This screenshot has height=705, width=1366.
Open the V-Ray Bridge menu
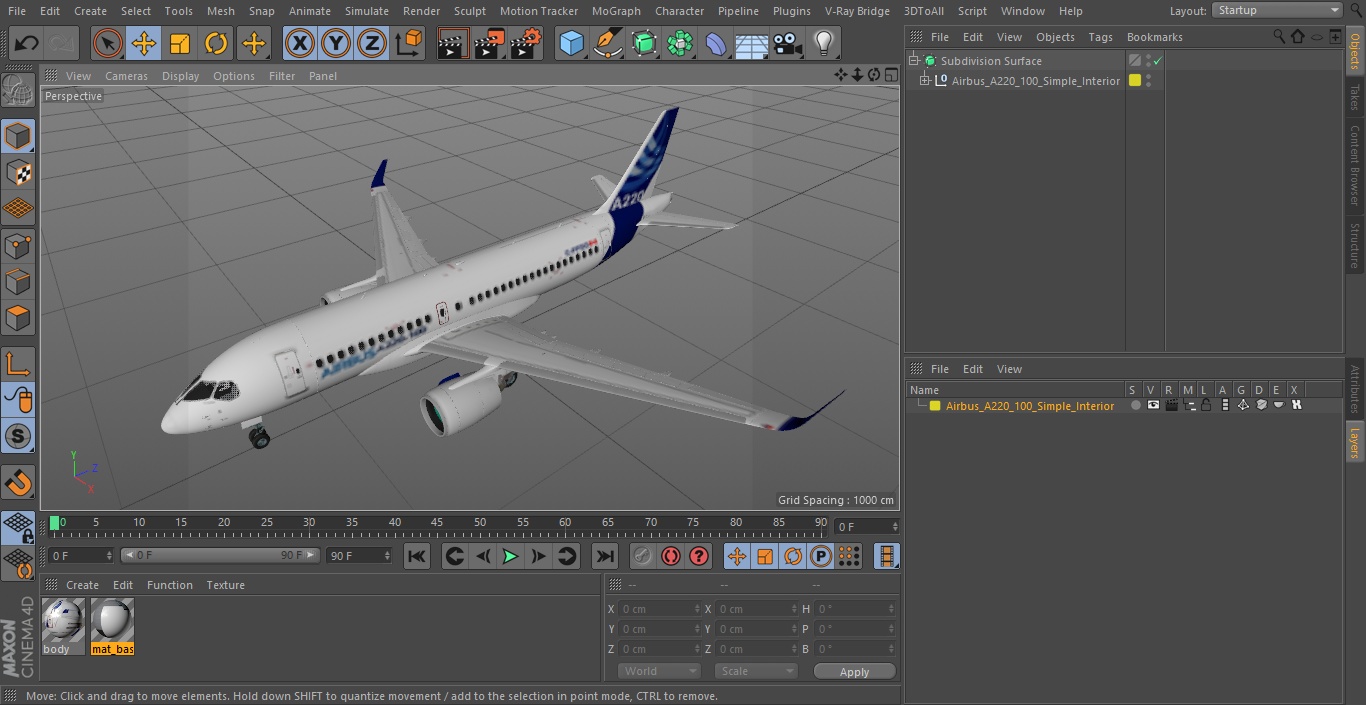pyautogui.click(x=857, y=11)
